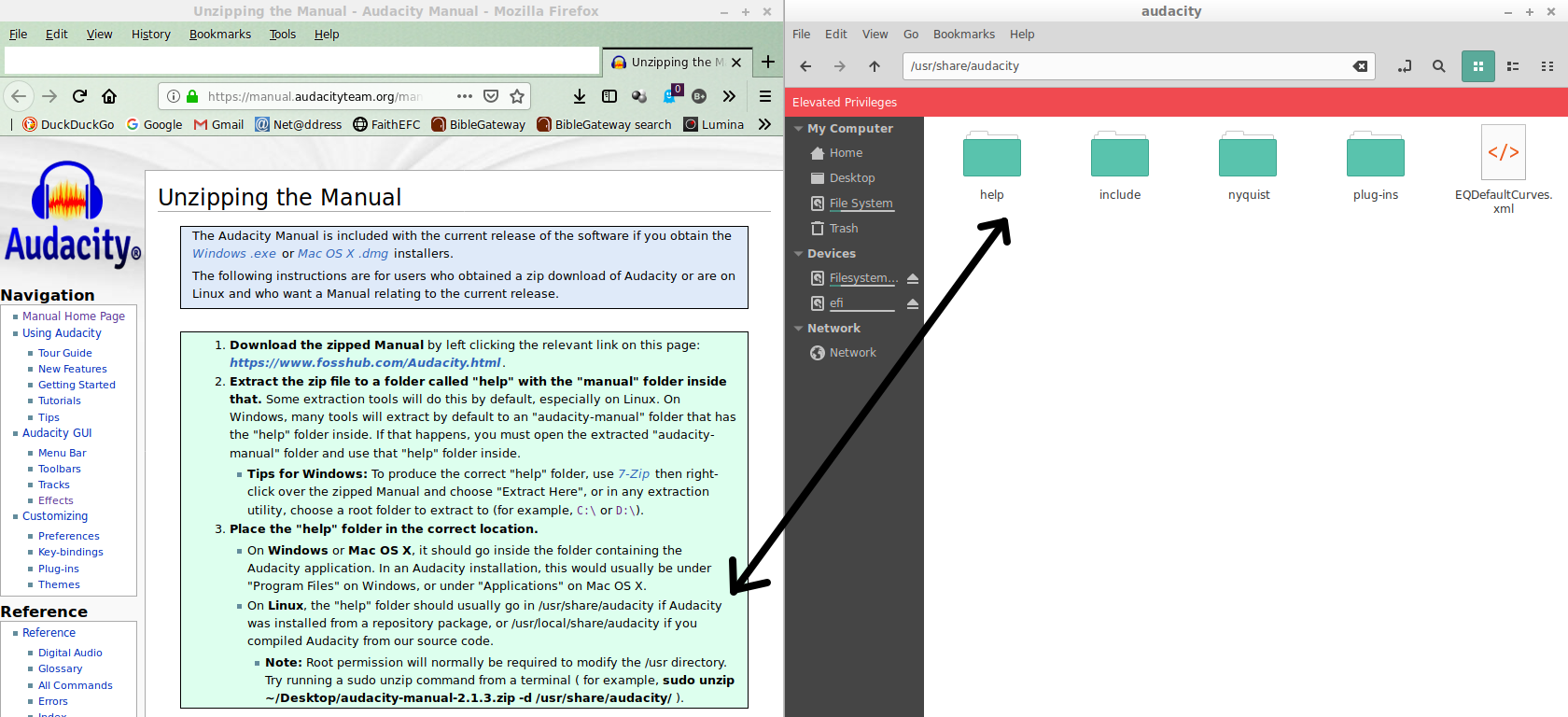Open the Tour Guide navigation link
Viewport: 1568px width, 717px height.
(x=65, y=353)
